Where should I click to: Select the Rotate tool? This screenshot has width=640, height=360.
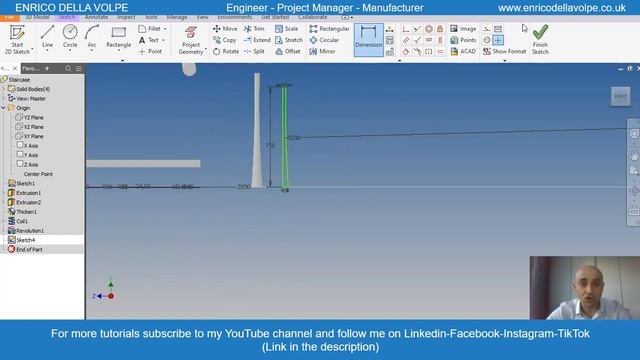[x=226, y=51]
